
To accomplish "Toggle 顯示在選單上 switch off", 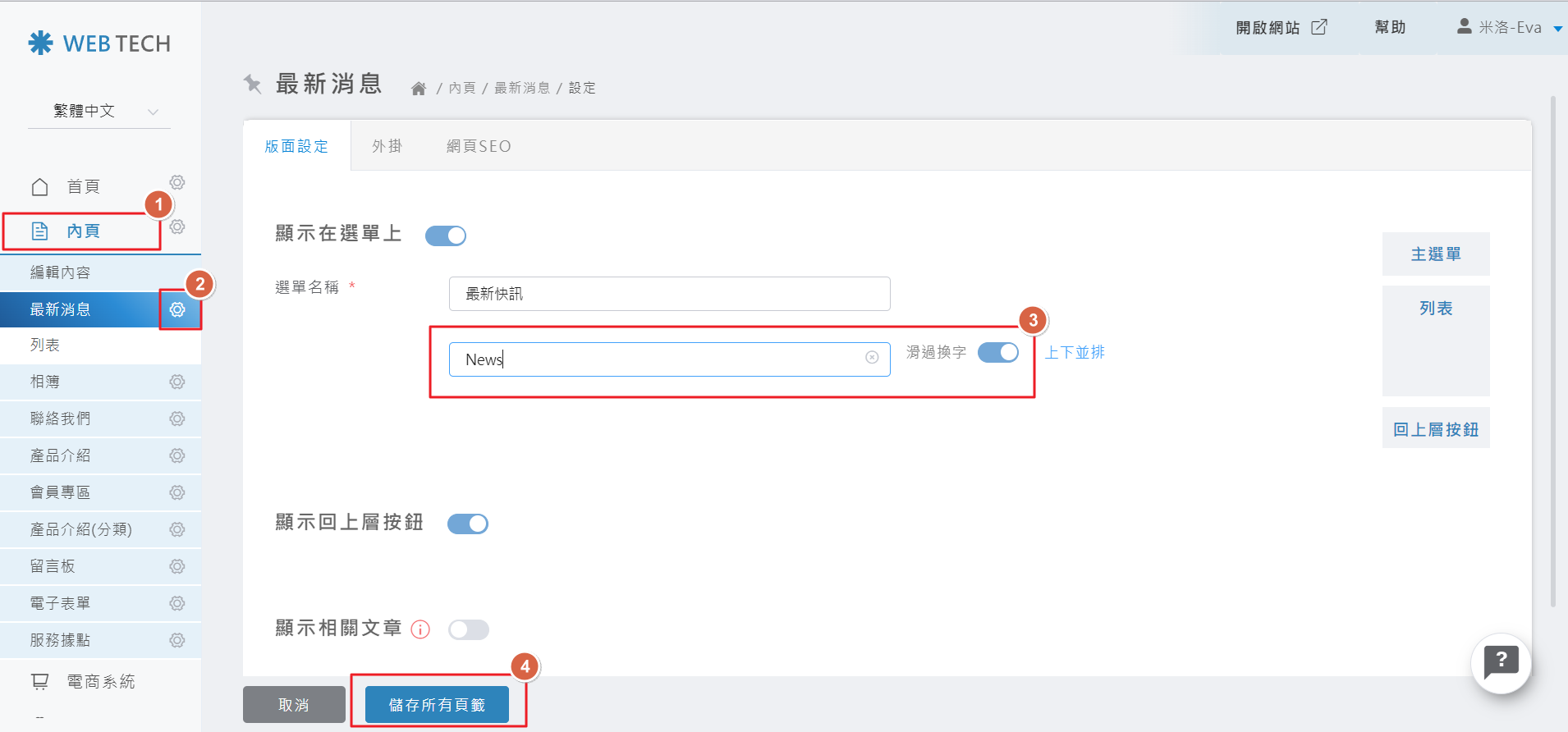I will [x=446, y=236].
